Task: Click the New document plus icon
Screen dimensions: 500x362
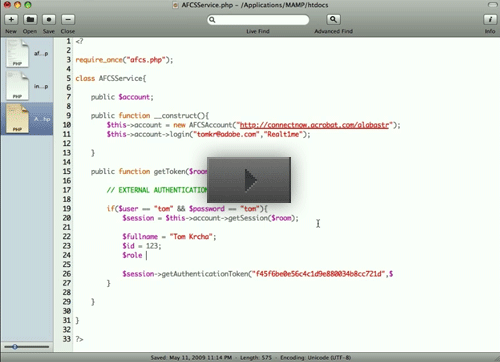Action: (11, 19)
